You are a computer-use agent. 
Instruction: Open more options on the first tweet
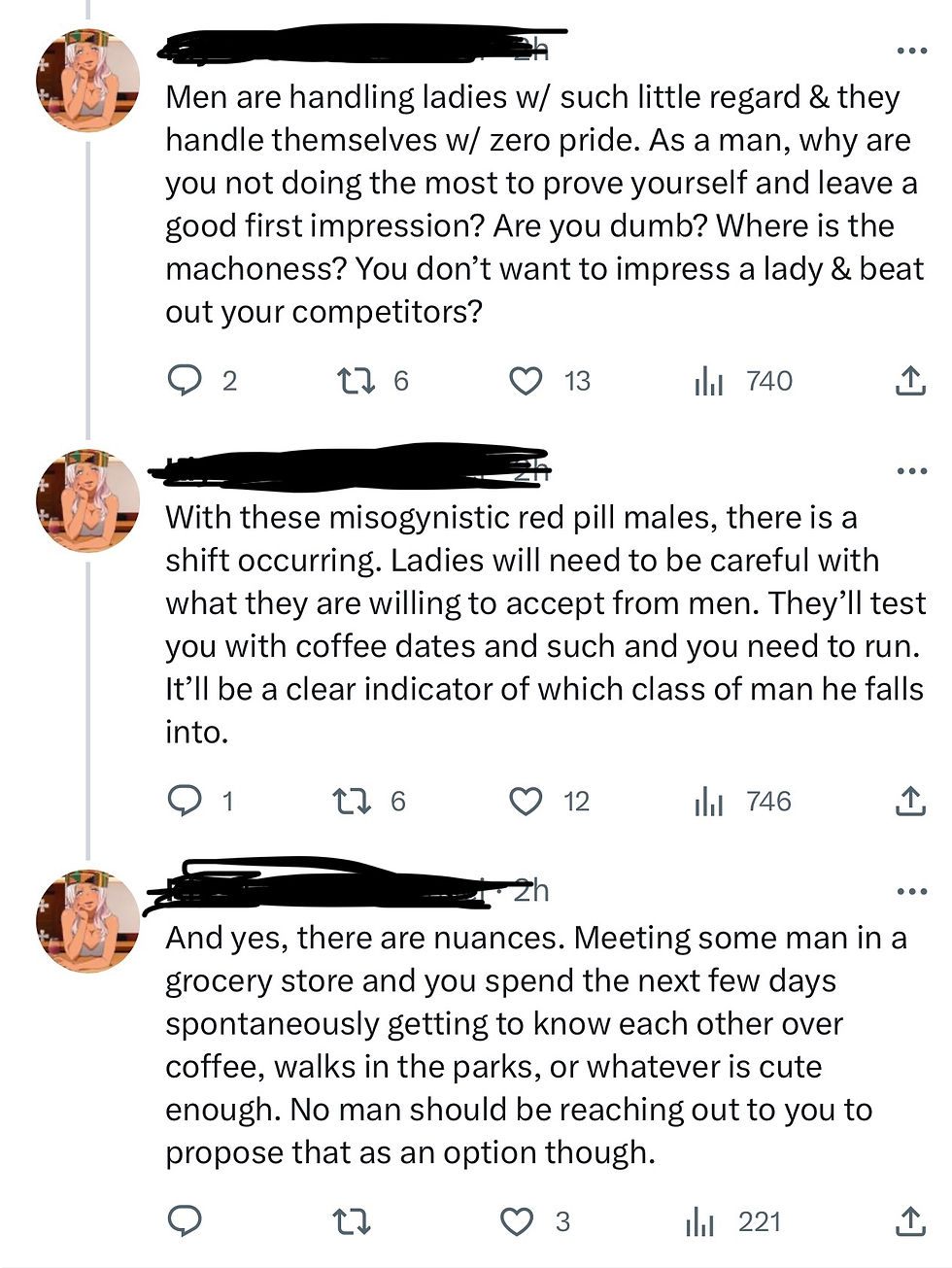911,51
